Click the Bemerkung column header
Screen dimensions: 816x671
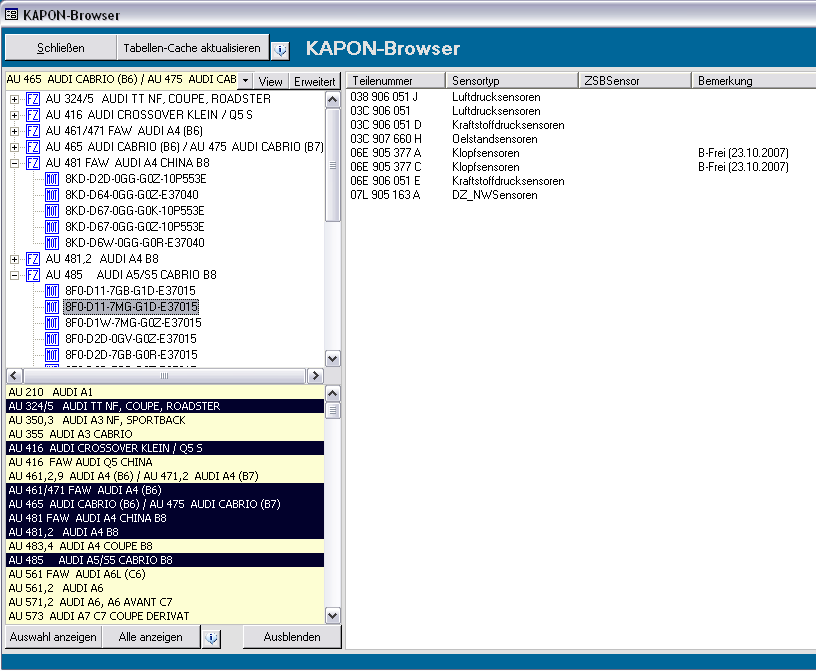coord(754,81)
